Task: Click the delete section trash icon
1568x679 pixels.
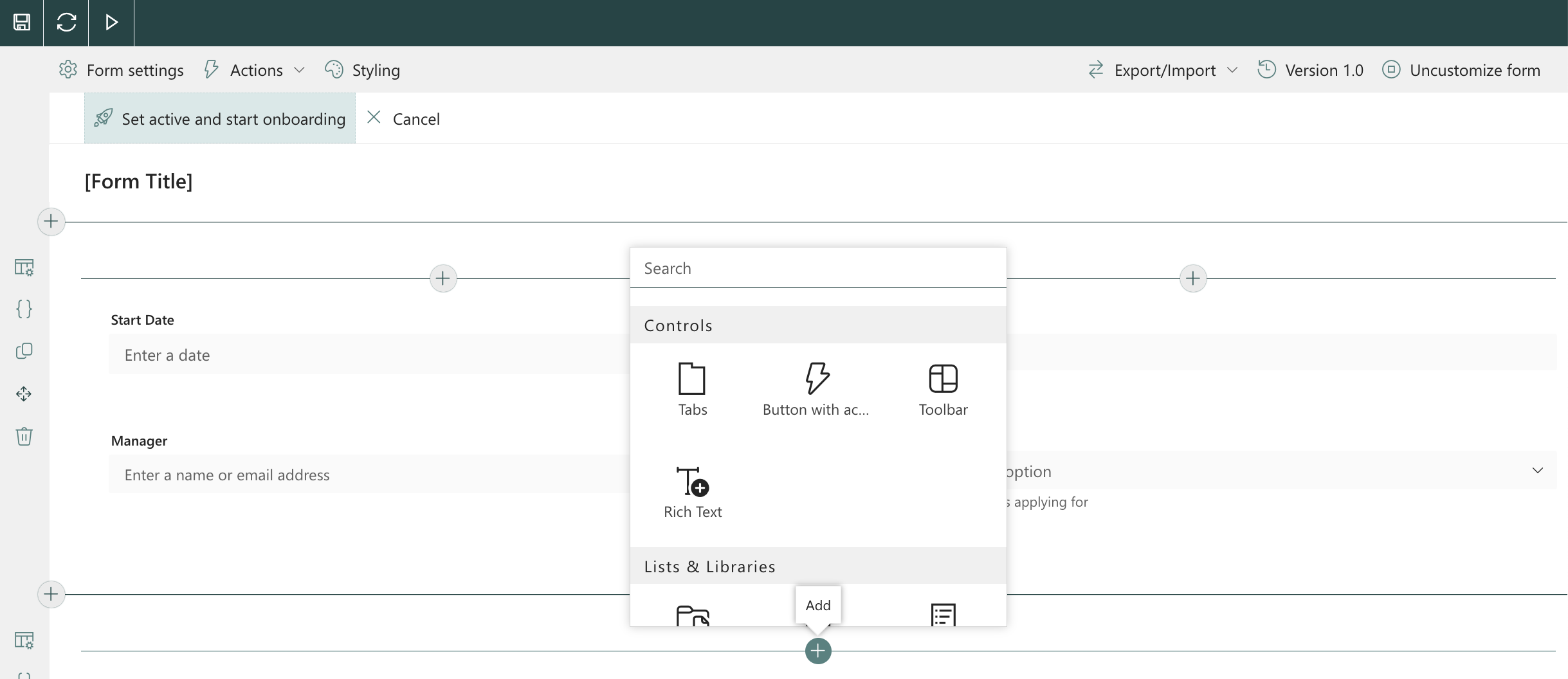Action: click(x=24, y=436)
